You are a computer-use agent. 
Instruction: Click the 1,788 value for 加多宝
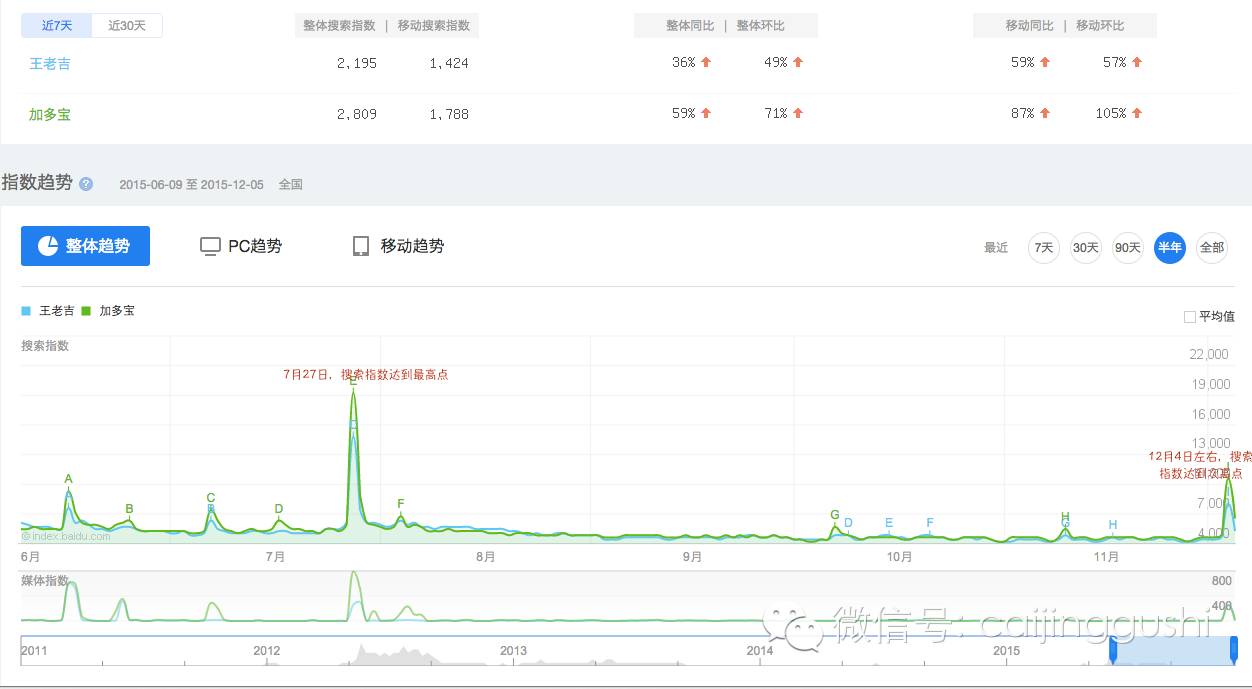click(449, 114)
